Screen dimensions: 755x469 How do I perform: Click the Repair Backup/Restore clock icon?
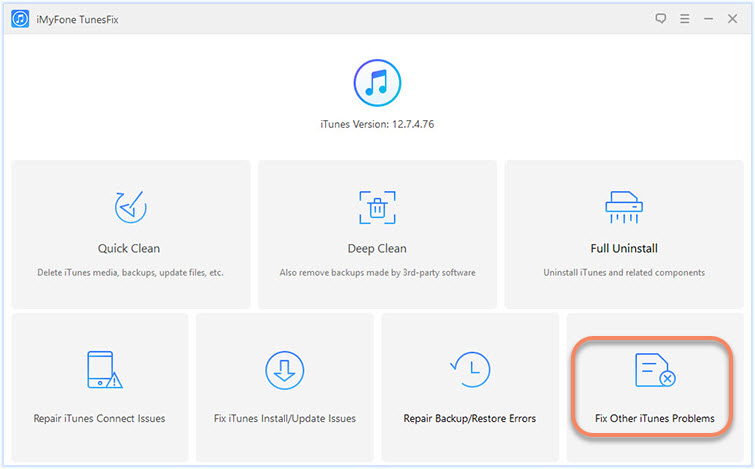click(469, 371)
